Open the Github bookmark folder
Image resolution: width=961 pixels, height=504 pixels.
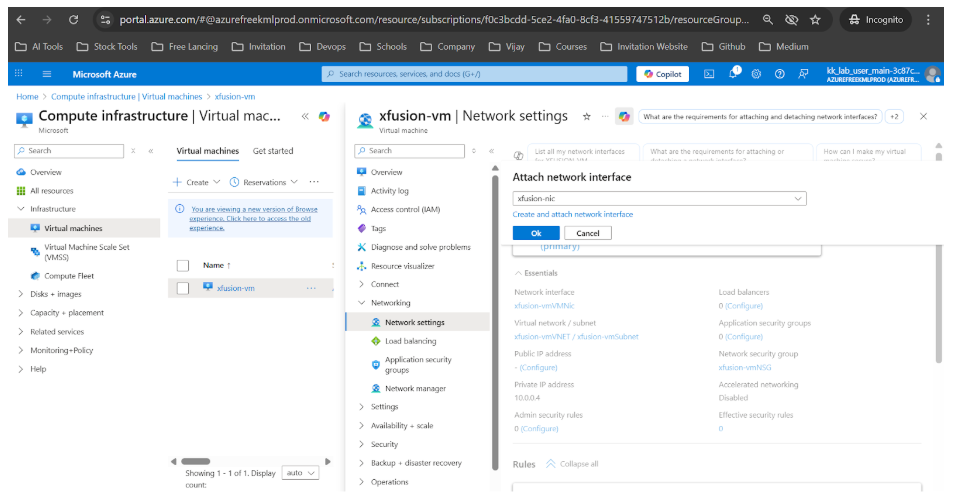(723, 47)
